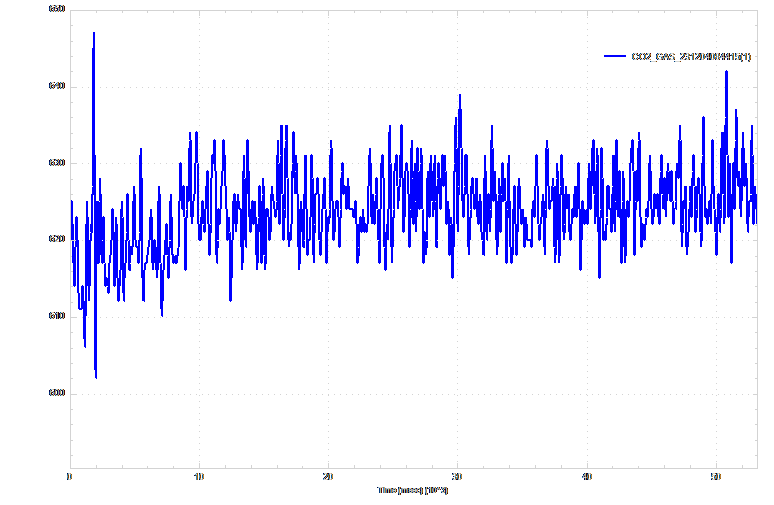
Task: Click the fourth y-axis tick label from top
Action: pyautogui.click(x=57, y=239)
